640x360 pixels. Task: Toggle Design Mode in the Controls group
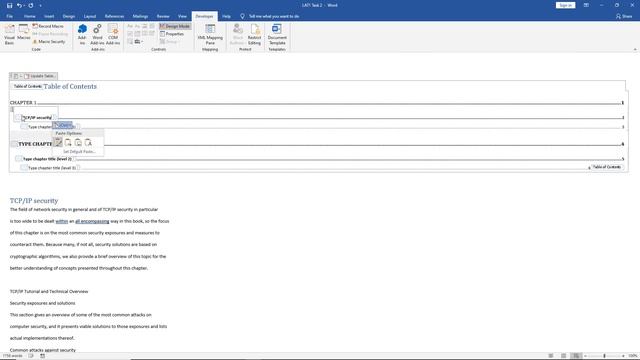coord(175,26)
